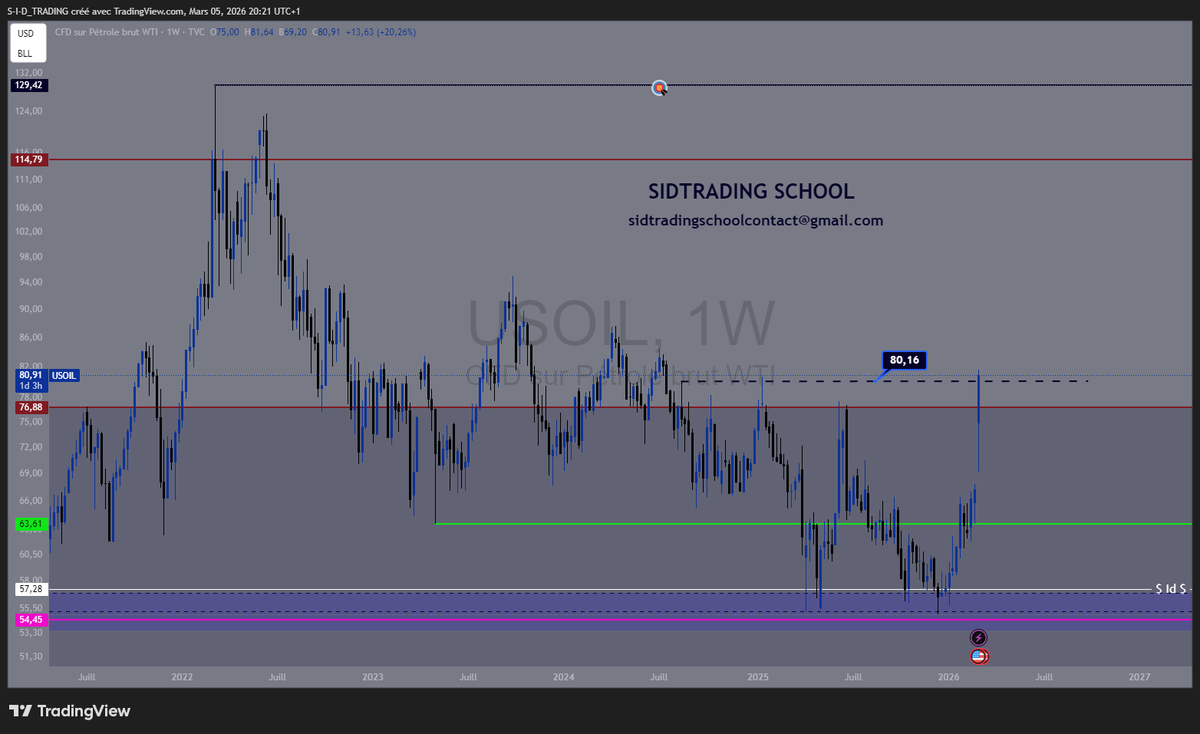Click the 90,00 price axis label
The width and height of the screenshot is (1200, 734).
point(31,309)
